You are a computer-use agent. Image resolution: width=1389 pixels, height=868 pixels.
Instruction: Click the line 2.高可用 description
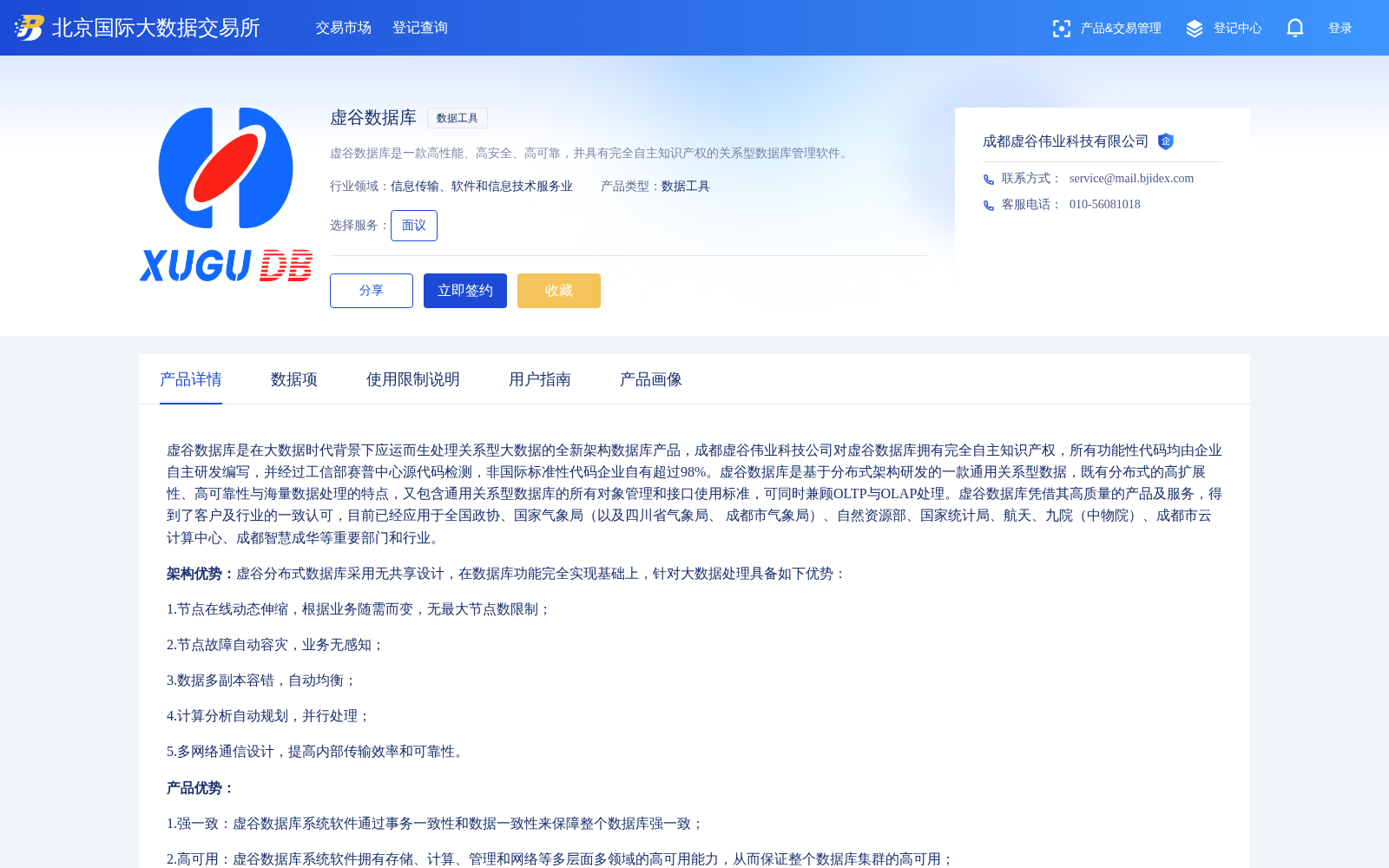pyautogui.click(x=561, y=859)
